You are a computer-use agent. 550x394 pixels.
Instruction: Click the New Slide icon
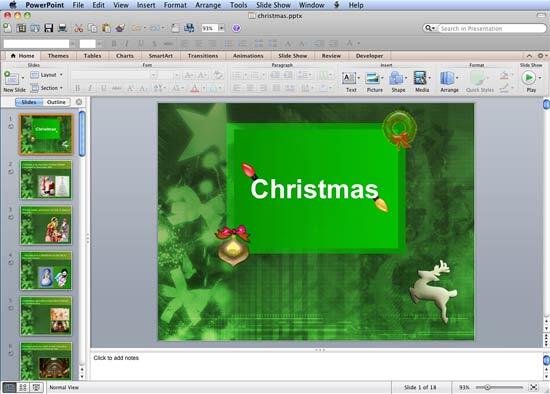[11, 78]
